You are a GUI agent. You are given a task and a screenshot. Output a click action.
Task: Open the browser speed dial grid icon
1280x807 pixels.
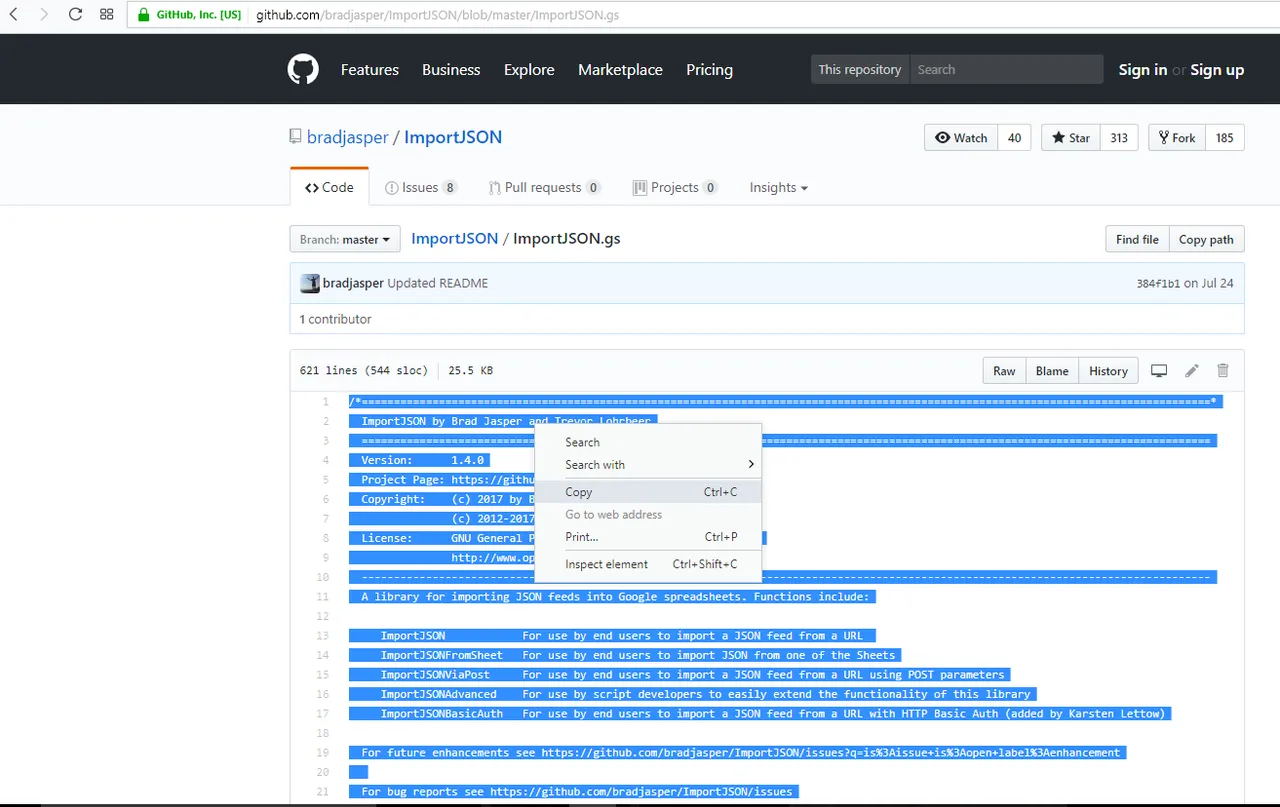pos(106,15)
